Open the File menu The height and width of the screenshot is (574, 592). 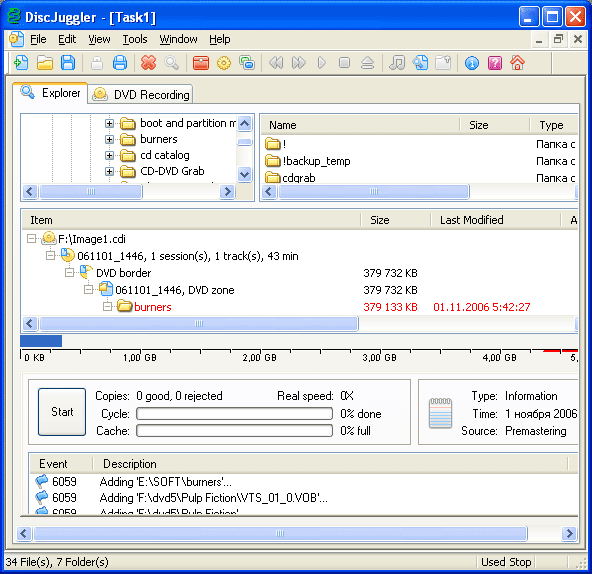38,39
